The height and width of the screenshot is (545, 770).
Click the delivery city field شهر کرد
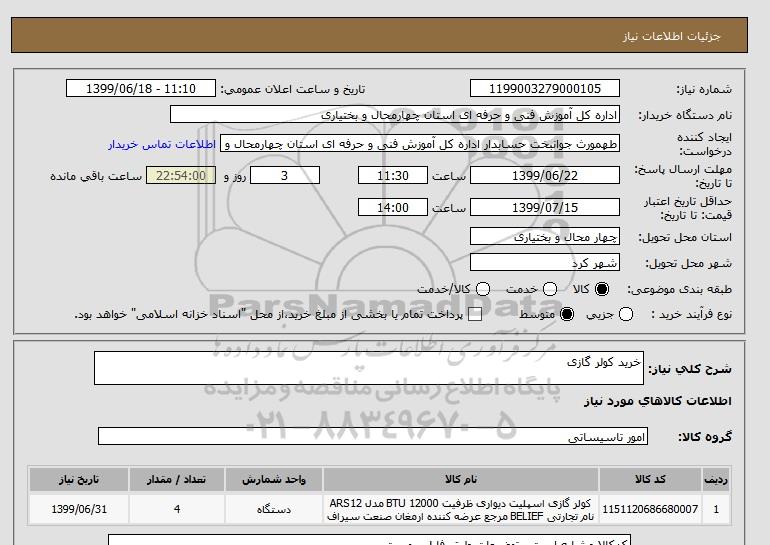click(x=545, y=263)
